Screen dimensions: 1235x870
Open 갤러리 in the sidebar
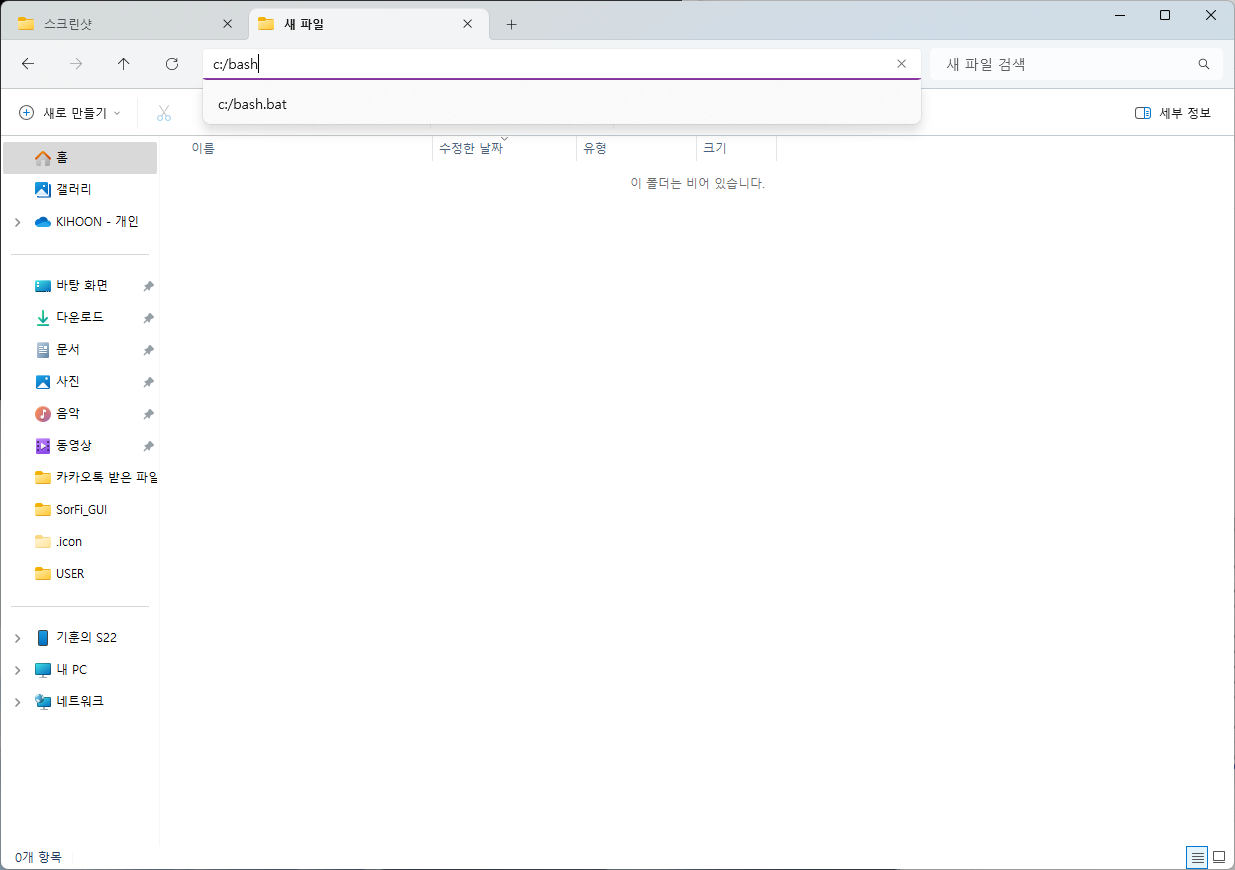point(80,190)
